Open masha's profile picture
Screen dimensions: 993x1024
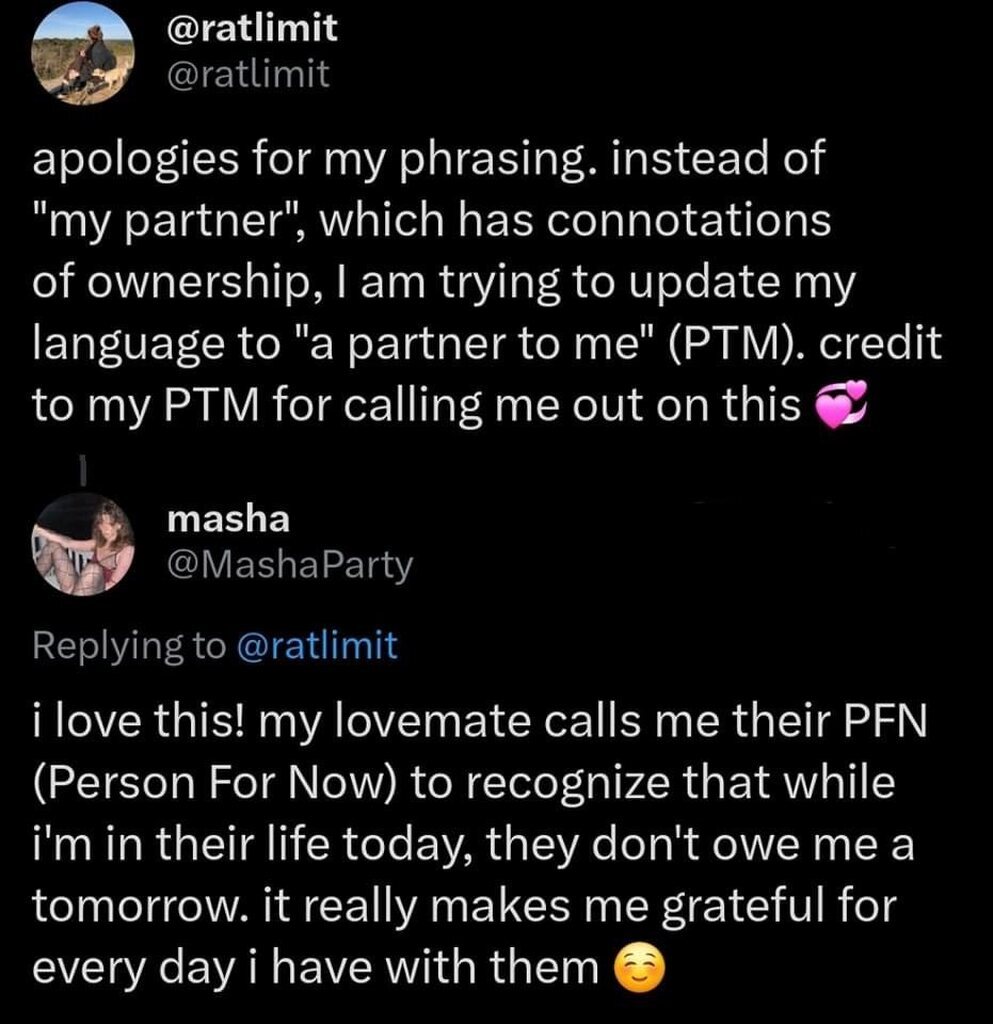(83, 544)
